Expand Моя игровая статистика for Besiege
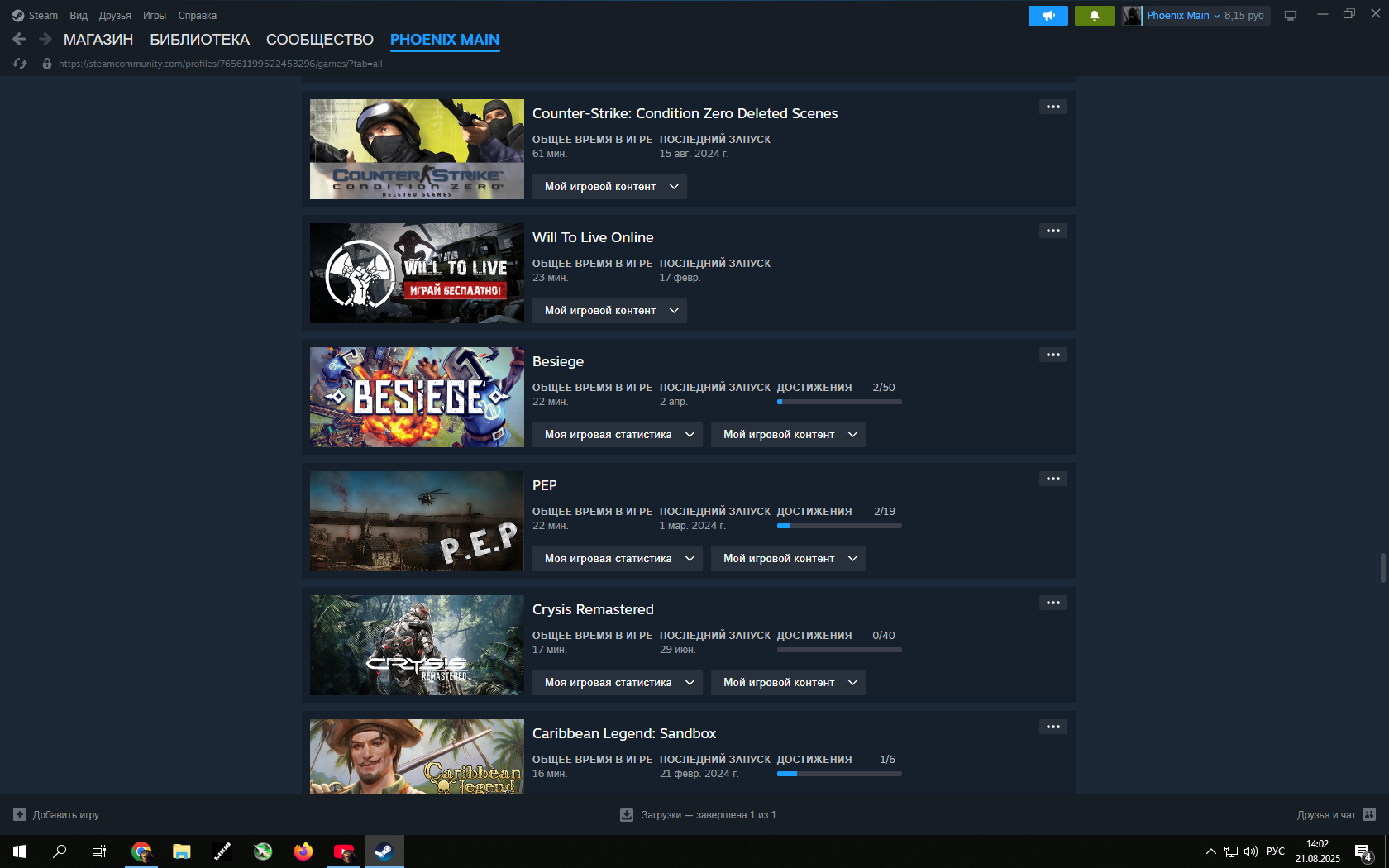The width and height of the screenshot is (1389, 868). pyautogui.click(x=618, y=435)
